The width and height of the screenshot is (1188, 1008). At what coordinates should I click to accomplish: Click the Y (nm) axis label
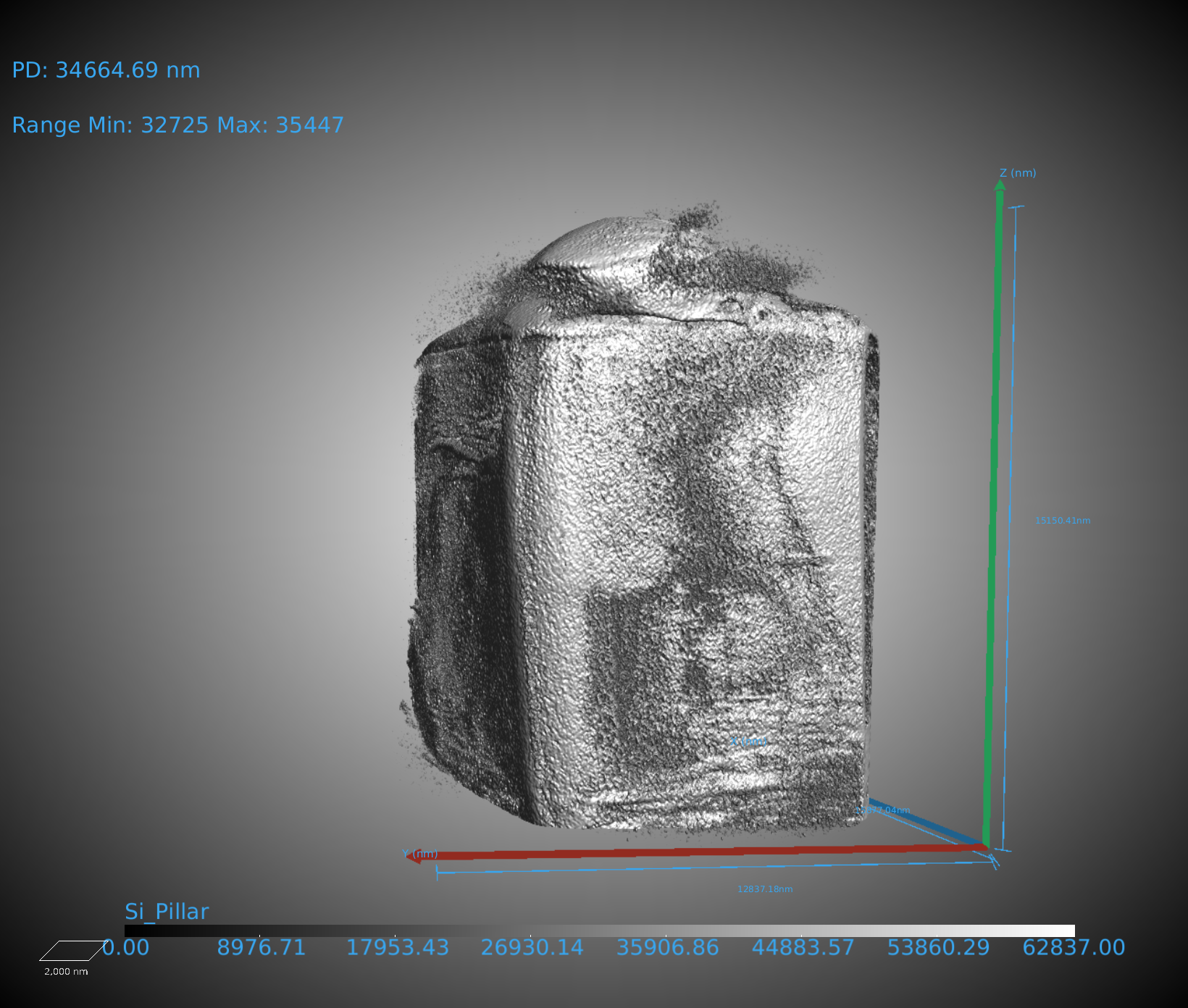coord(420,854)
